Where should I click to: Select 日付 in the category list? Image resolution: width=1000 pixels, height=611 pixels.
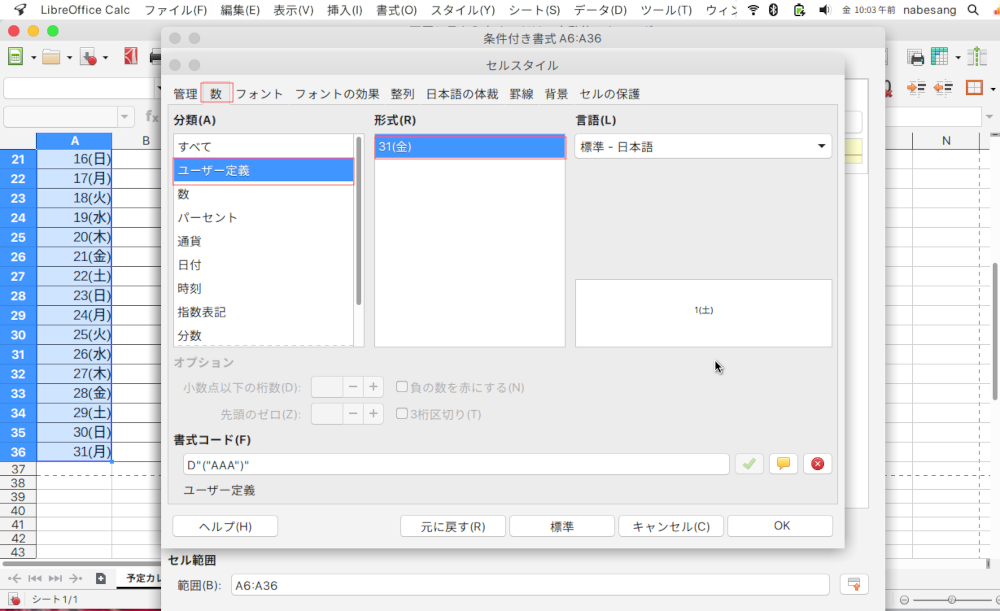(190, 264)
